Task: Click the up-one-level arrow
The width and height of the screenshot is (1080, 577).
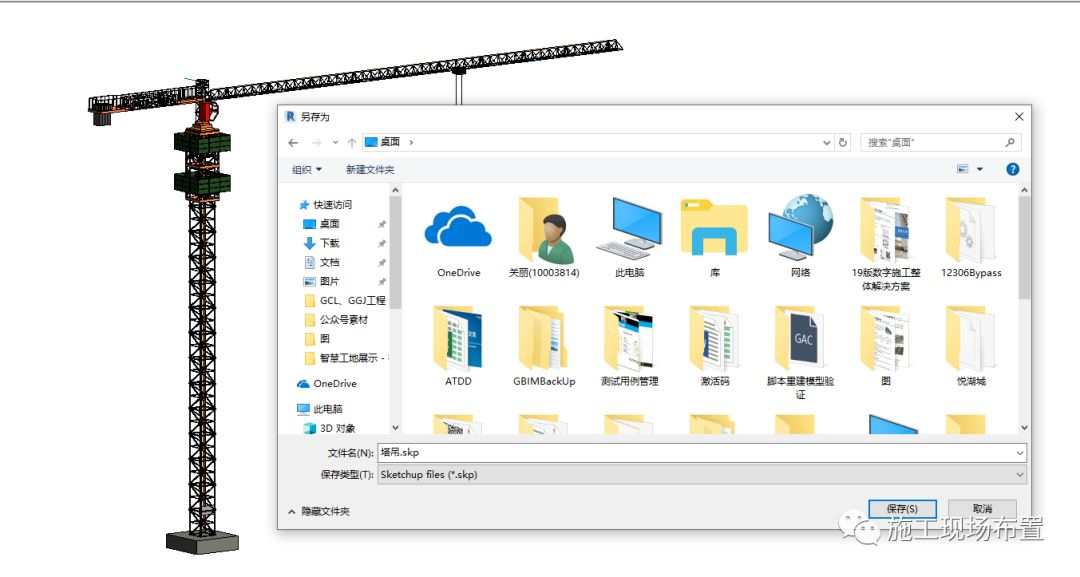Action: point(352,143)
